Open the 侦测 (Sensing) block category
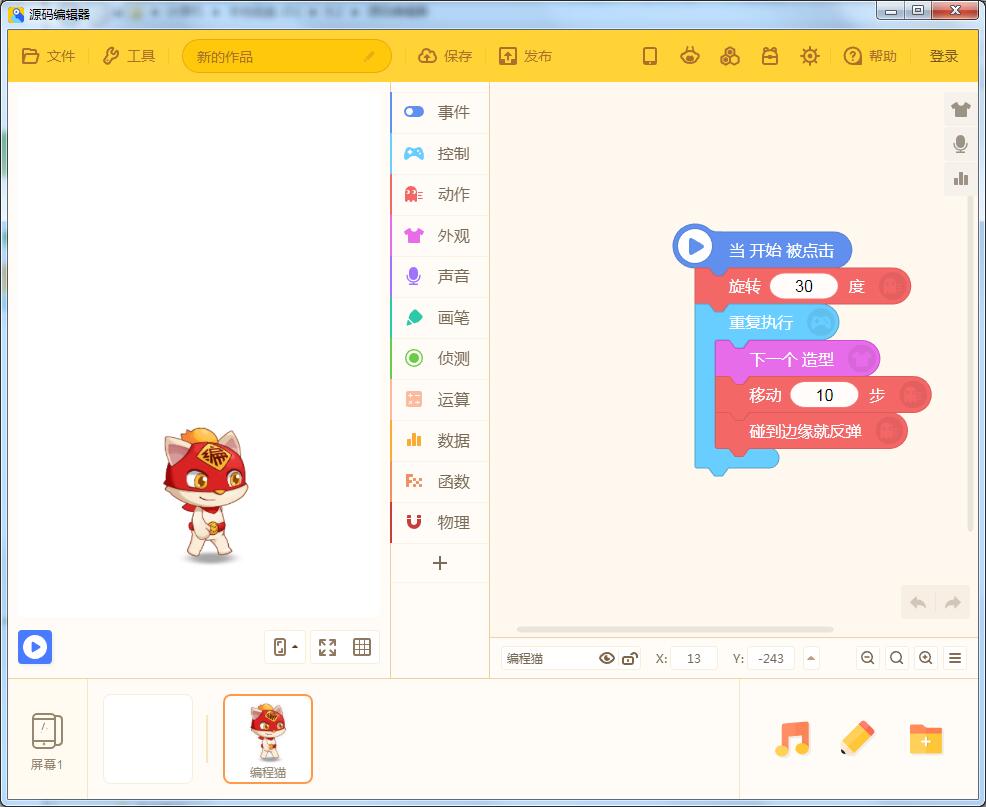 437,358
